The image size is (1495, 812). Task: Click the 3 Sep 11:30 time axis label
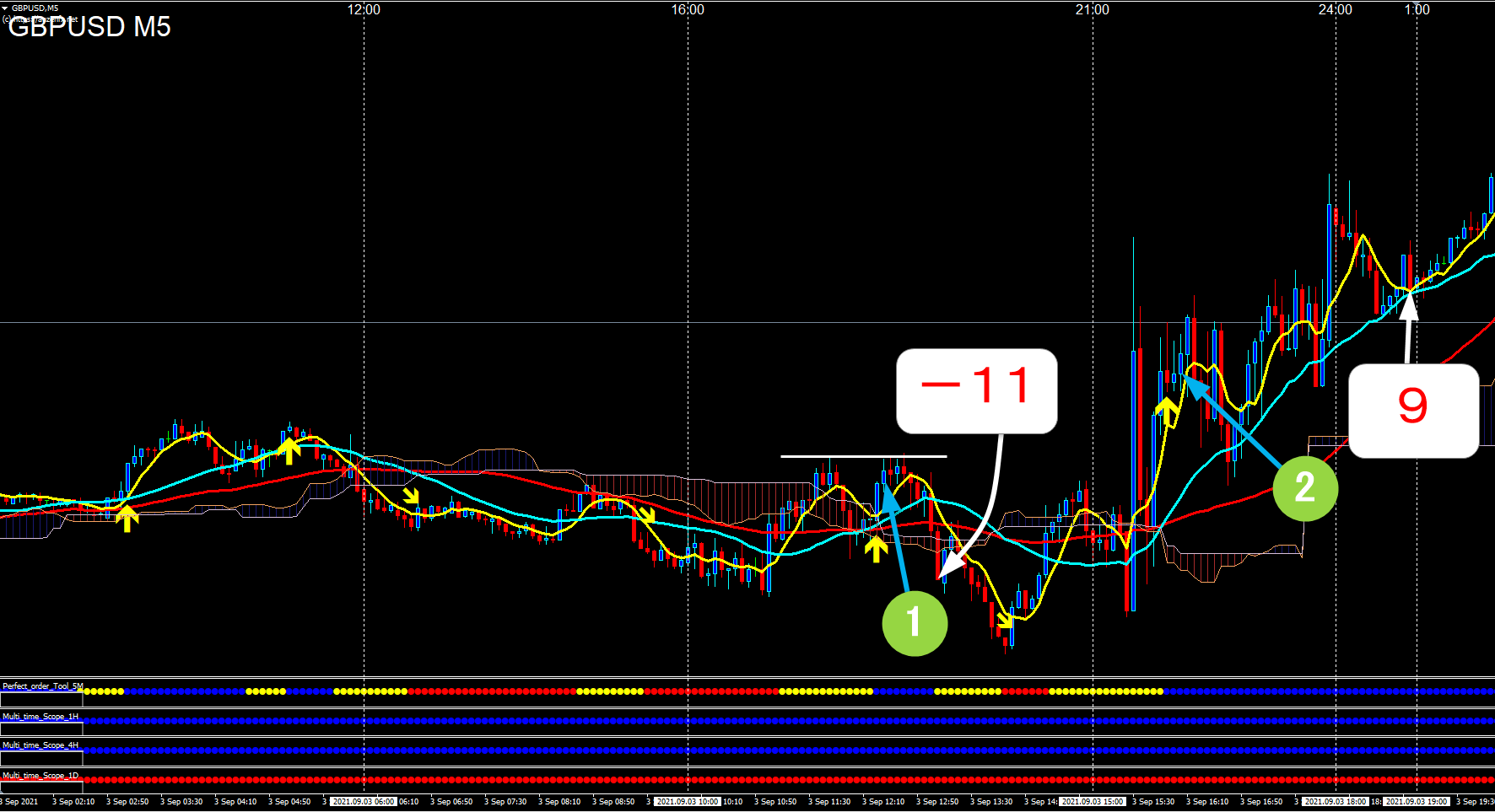pyautogui.click(x=829, y=802)
